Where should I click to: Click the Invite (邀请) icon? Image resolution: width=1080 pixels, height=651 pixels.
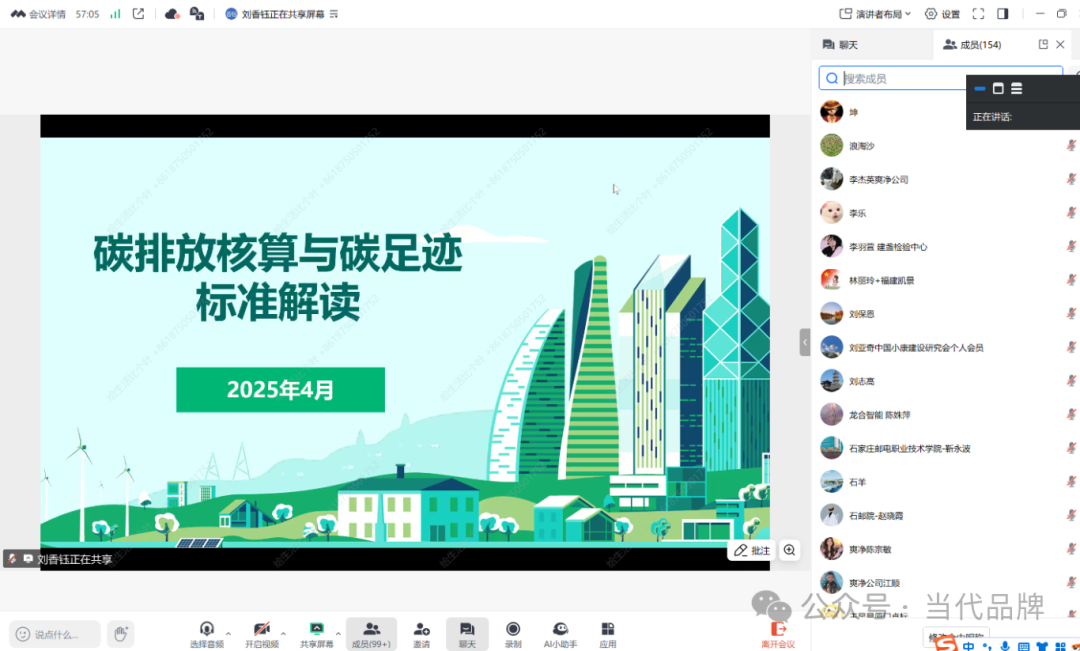click(x=421, y=633)
